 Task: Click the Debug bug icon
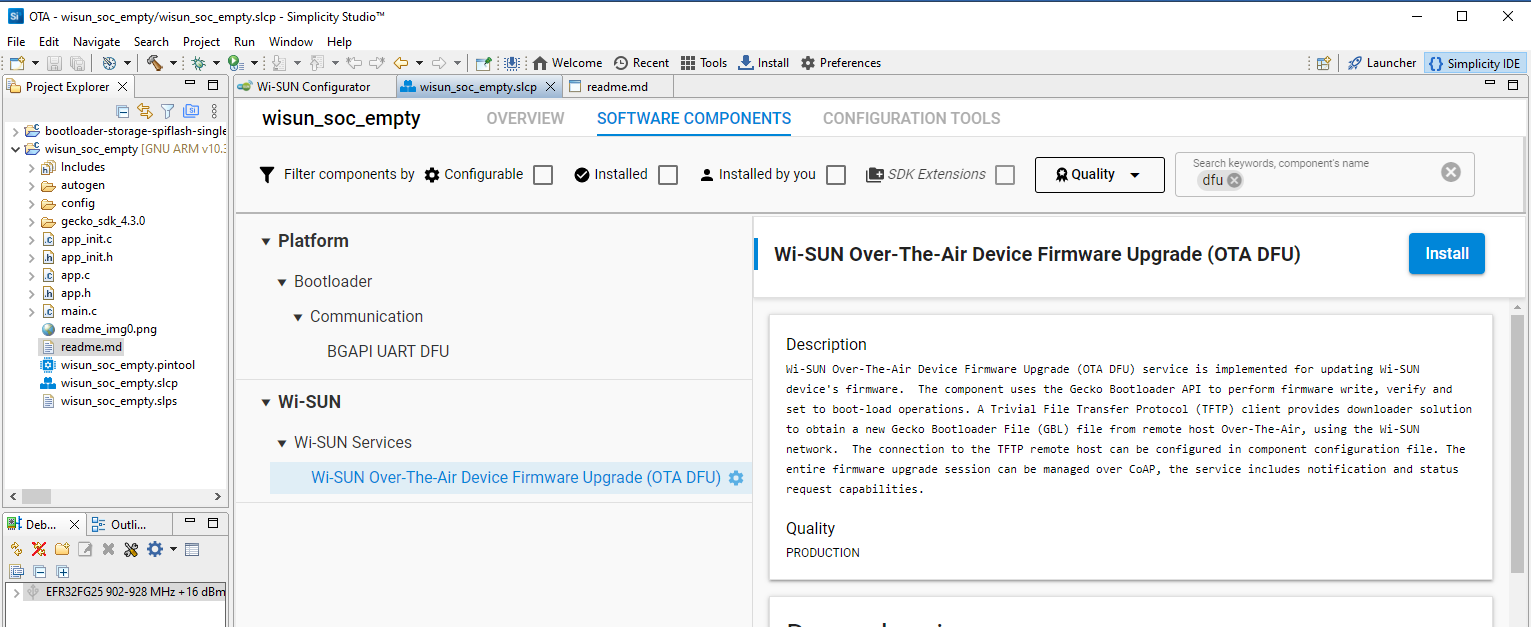click(x=198, y=63)
